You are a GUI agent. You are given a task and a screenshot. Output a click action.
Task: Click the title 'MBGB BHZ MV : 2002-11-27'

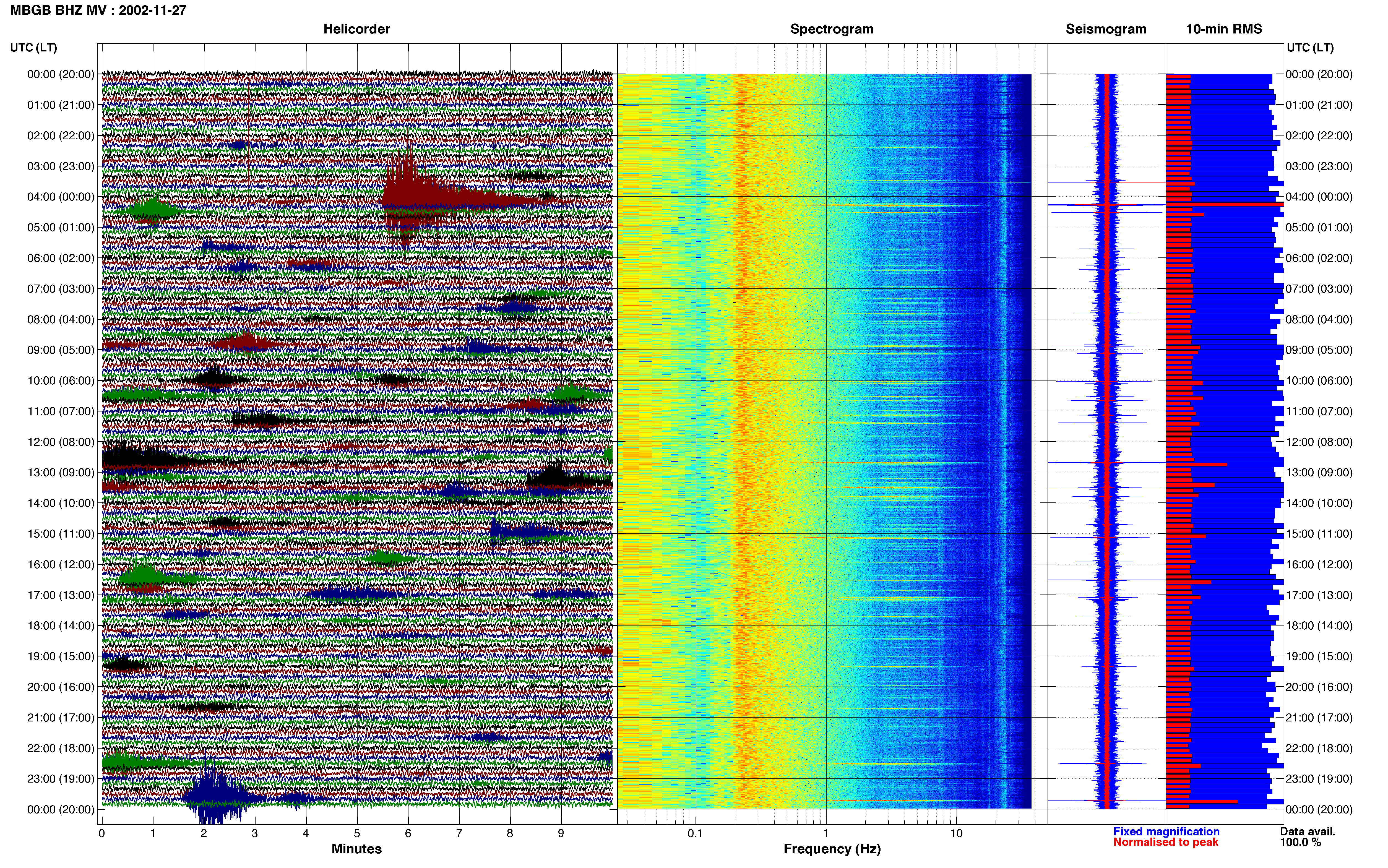click(x=98, y=10)
